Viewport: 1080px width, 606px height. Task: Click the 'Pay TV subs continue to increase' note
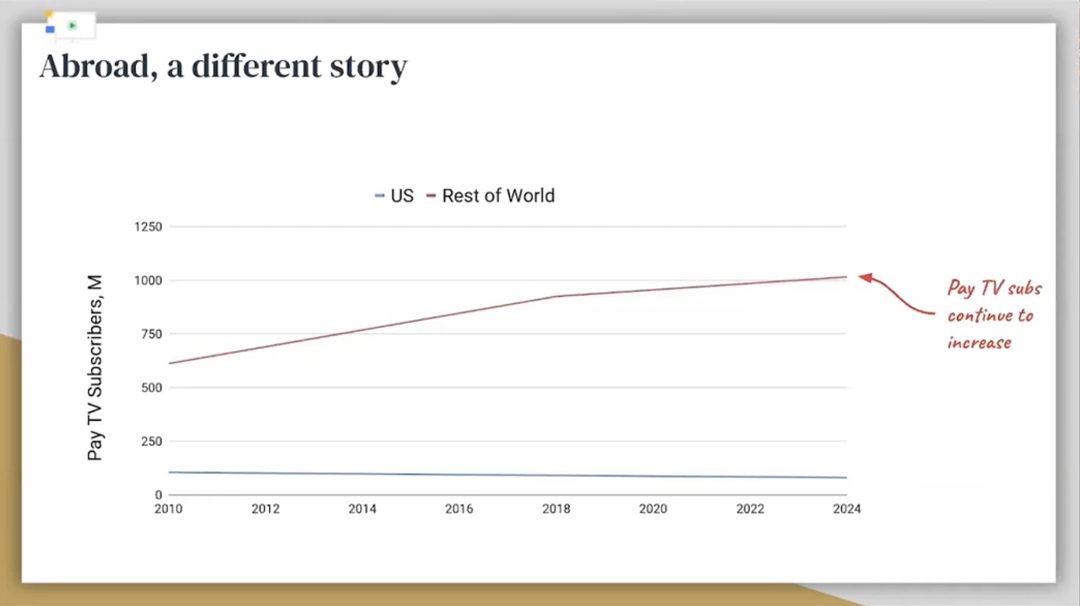(993, 315)
